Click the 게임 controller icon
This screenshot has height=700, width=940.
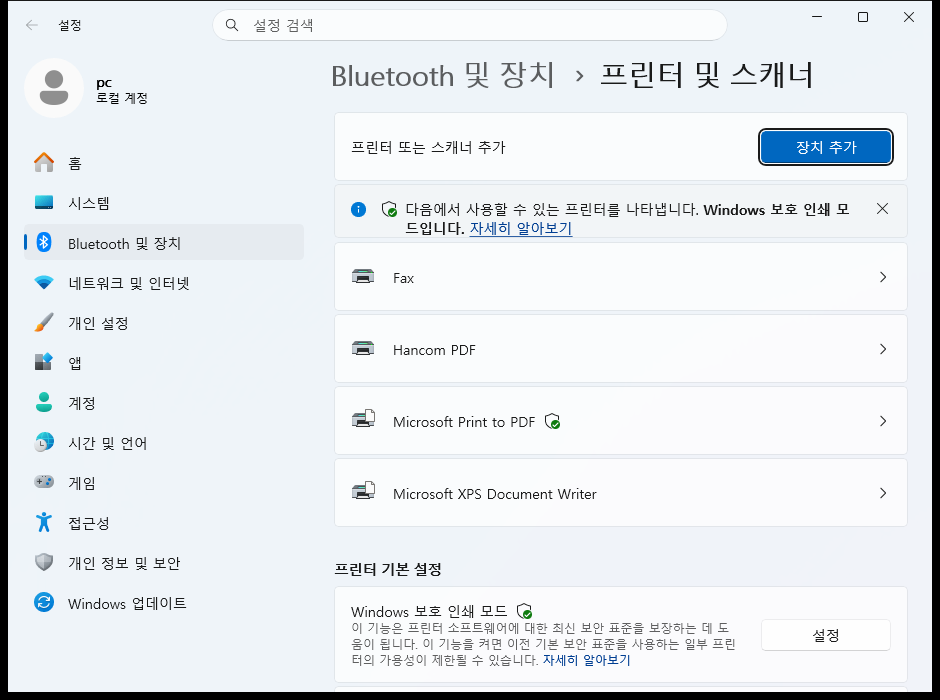[x=44, y=482]
